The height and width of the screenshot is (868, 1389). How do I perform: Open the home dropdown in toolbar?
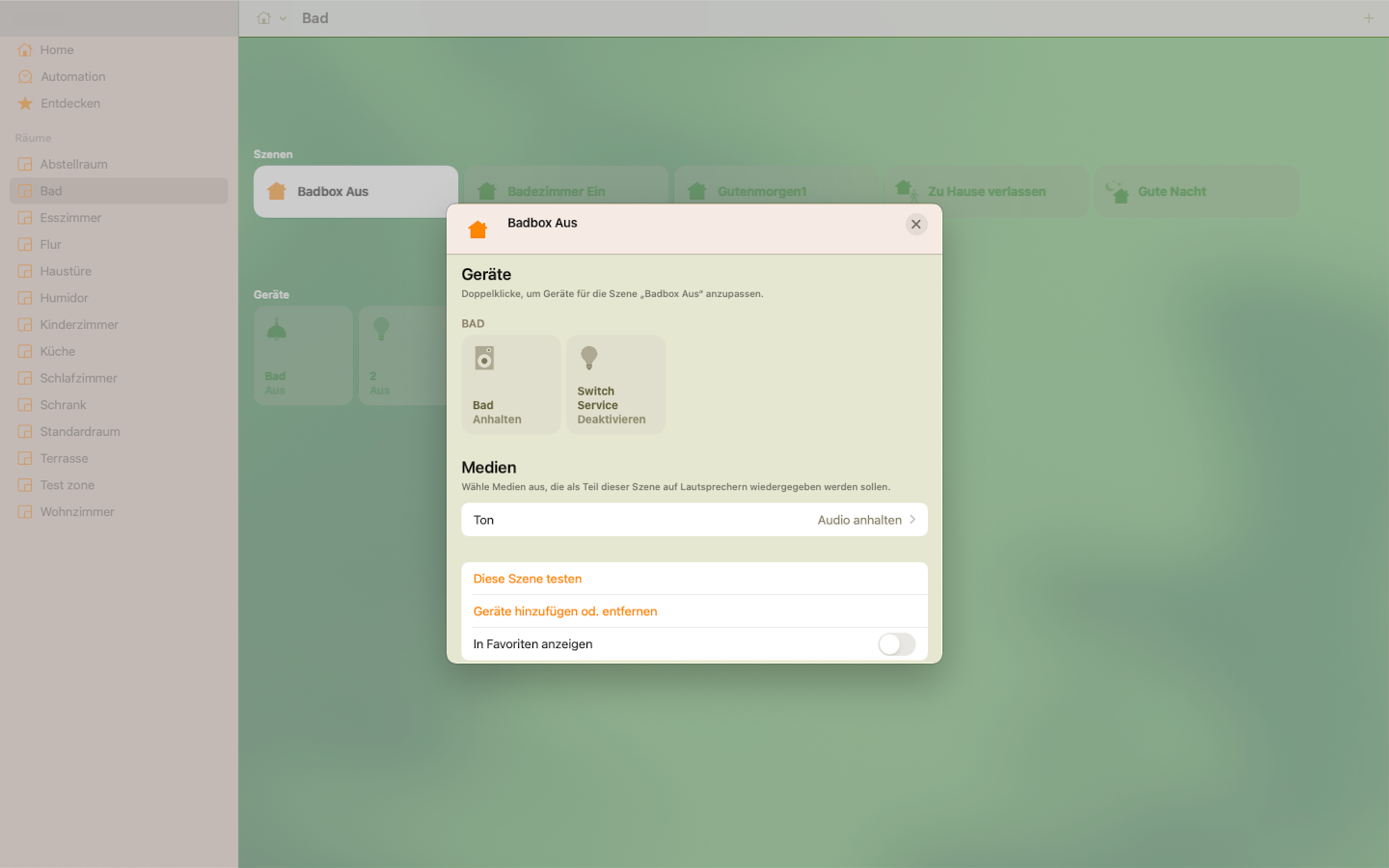(271, 18)
